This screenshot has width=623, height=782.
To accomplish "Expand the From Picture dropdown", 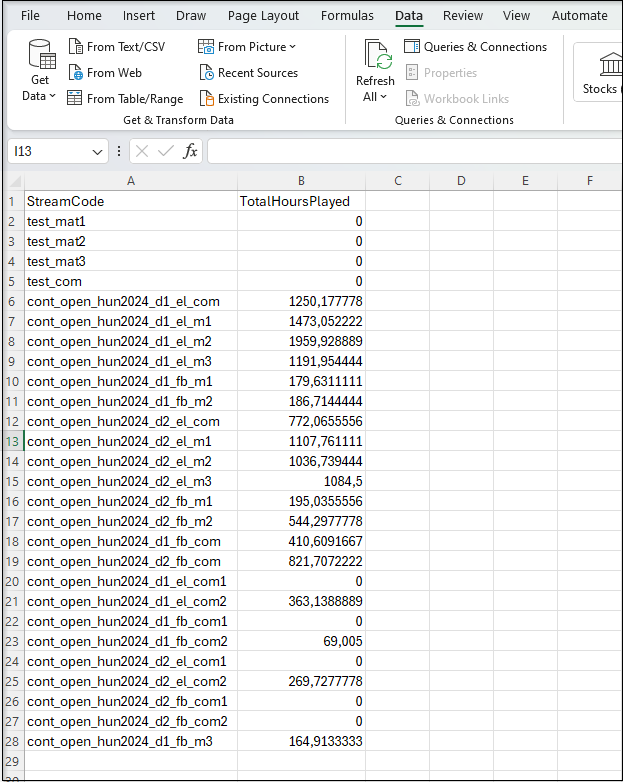I will tap(293, 47).
